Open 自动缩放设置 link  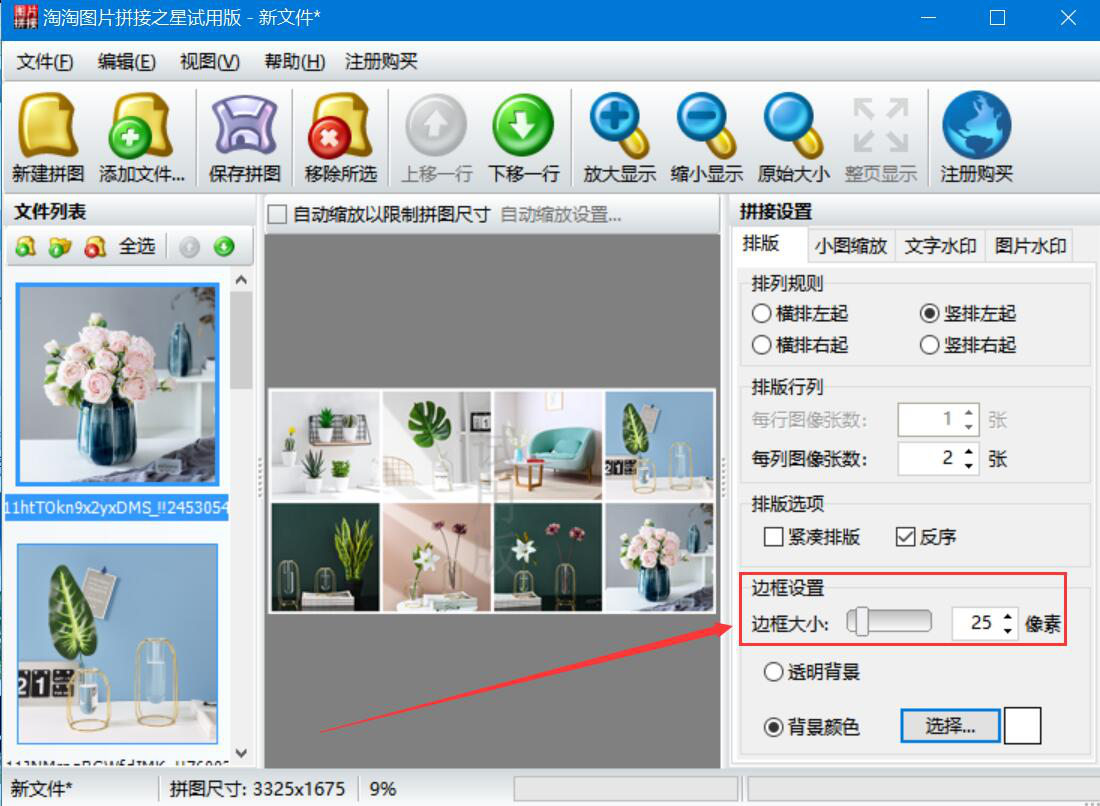coord(561,215)
